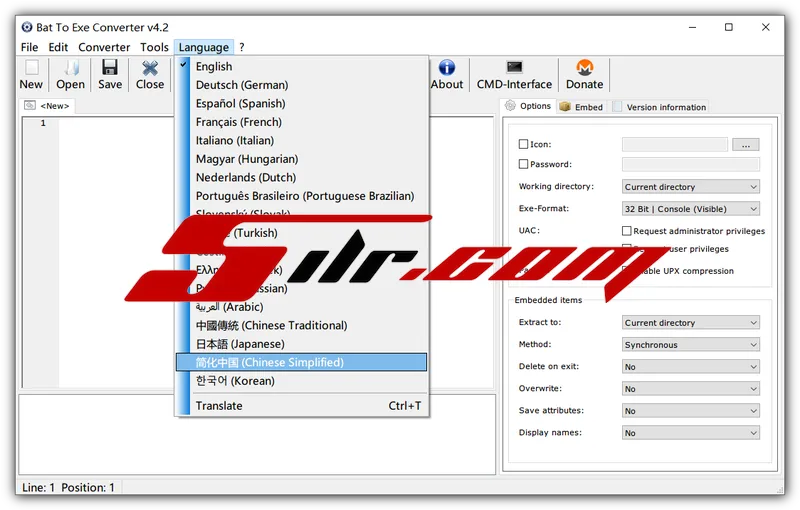Select English language entry
This screenshot has width=800, height=510.
click(x=302, y=66)
